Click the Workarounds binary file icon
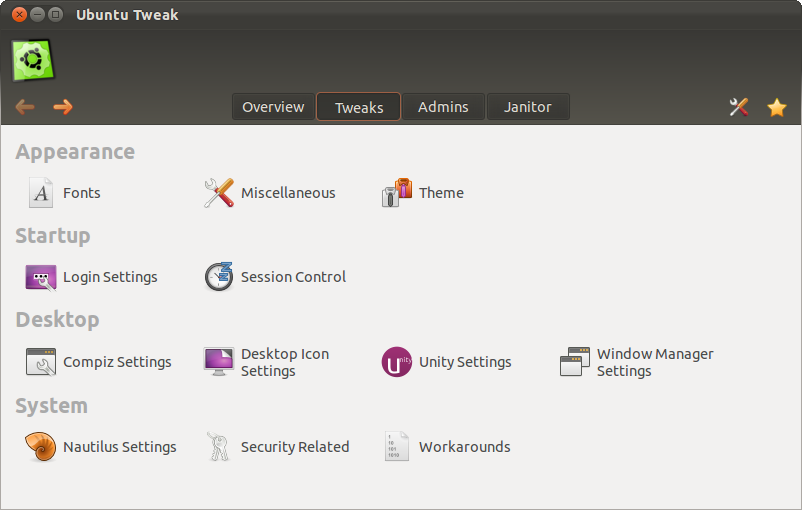This screenshot has width=802, height=510. (397, 447)
